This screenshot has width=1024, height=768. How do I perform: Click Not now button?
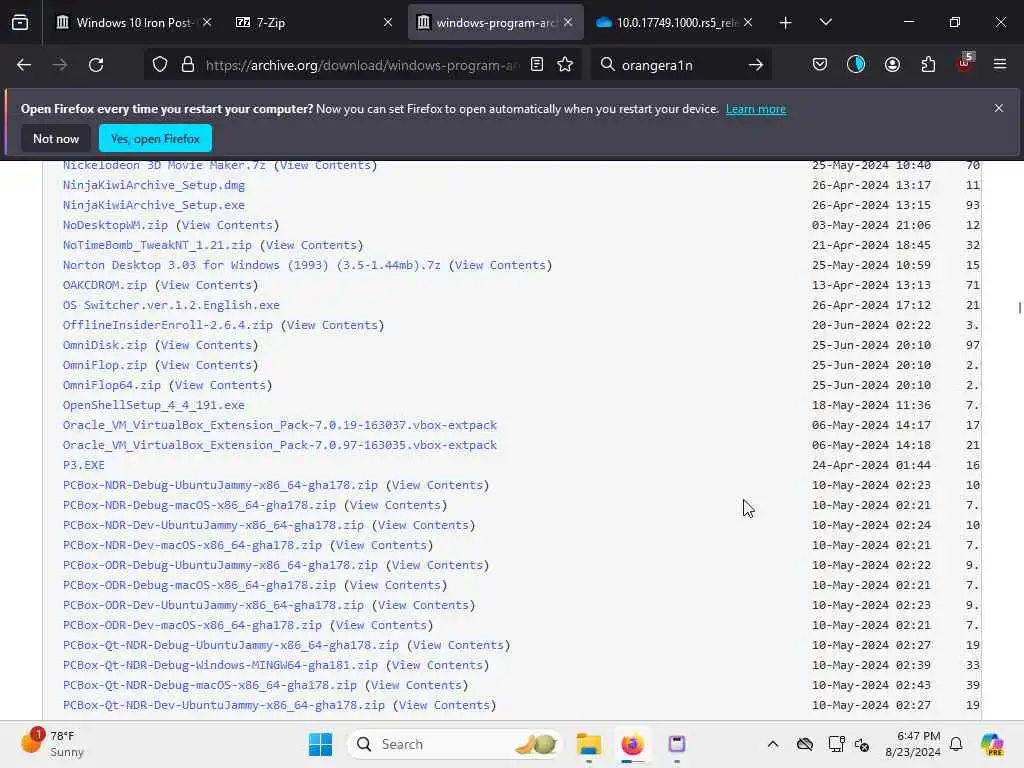pos(56,138)
